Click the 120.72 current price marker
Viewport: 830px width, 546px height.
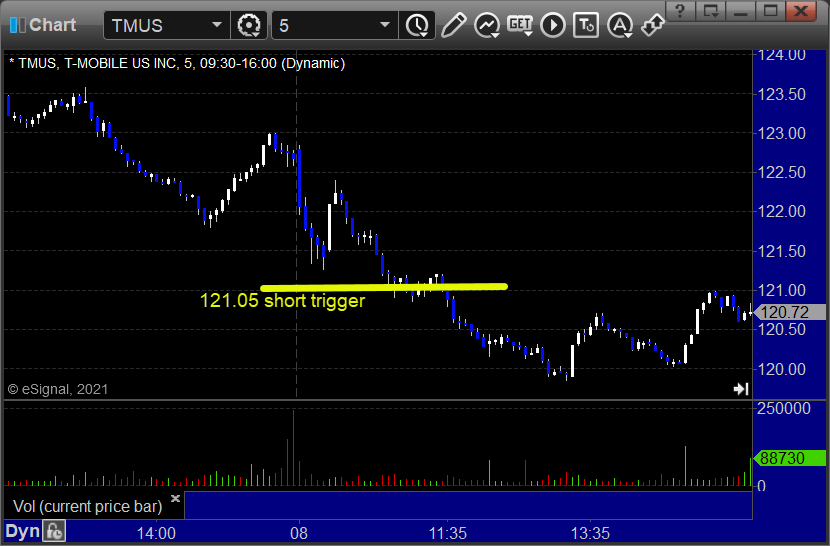click(790, 312)
